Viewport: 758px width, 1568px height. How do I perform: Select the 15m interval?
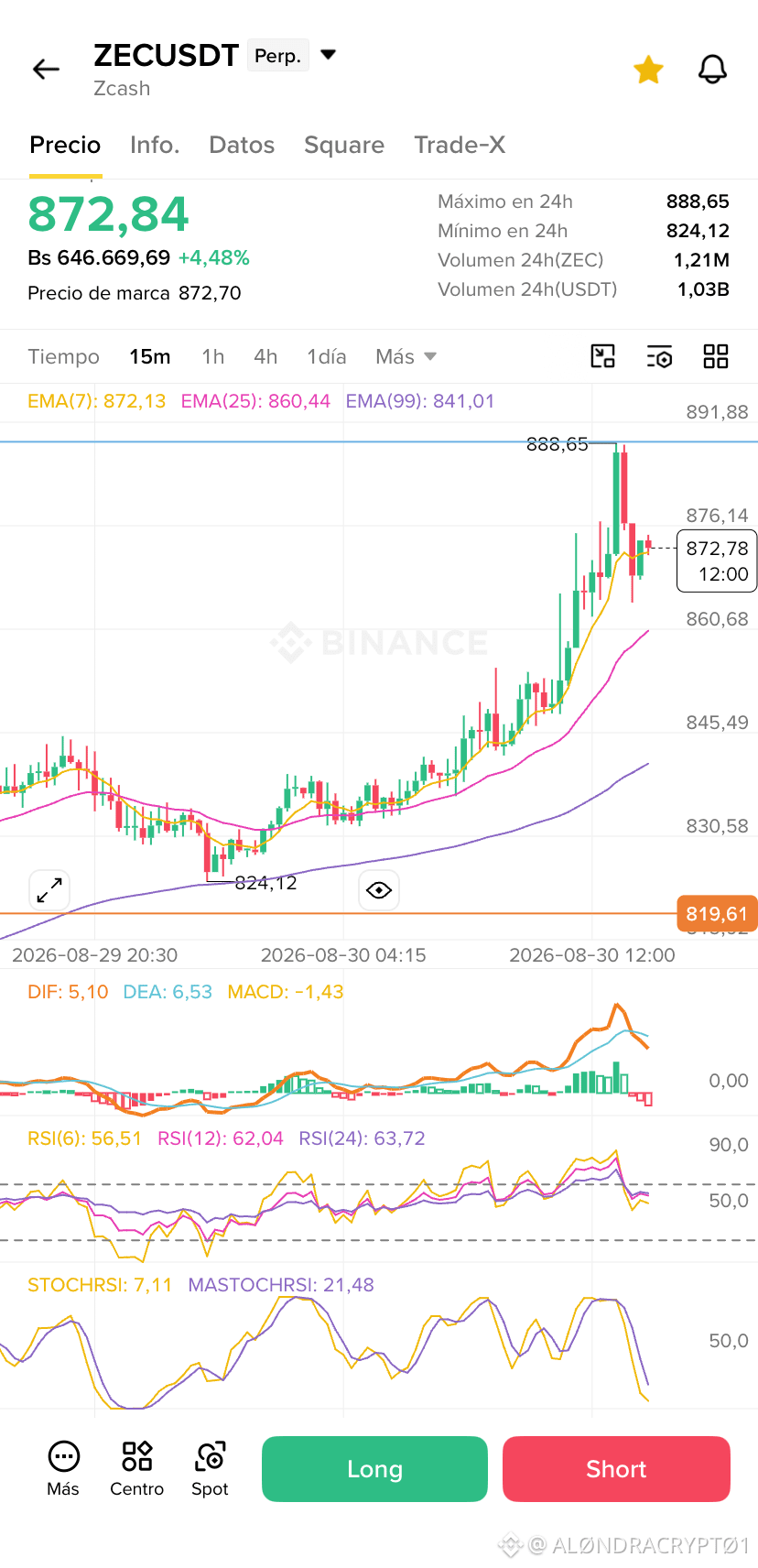coord(150,356)
